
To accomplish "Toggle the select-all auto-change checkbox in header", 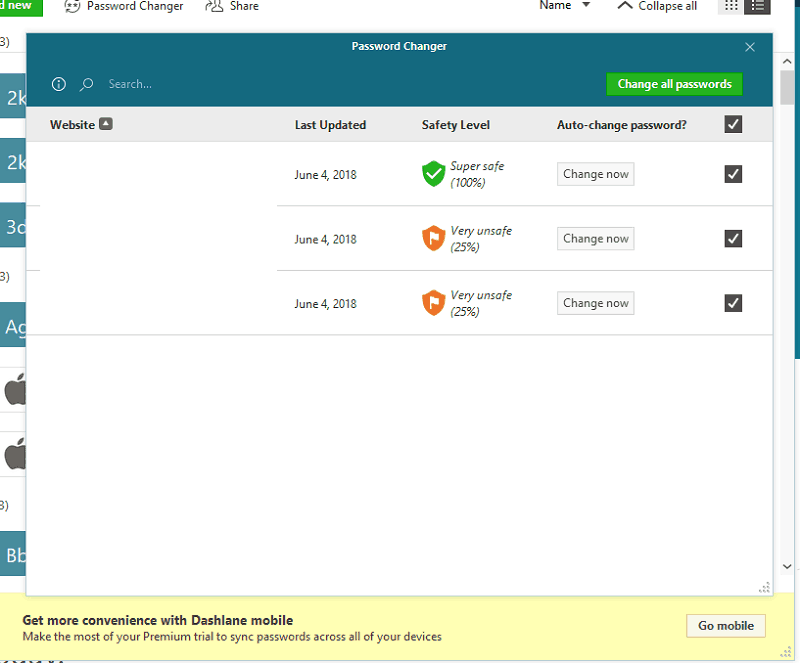I will tap(733, 124).
